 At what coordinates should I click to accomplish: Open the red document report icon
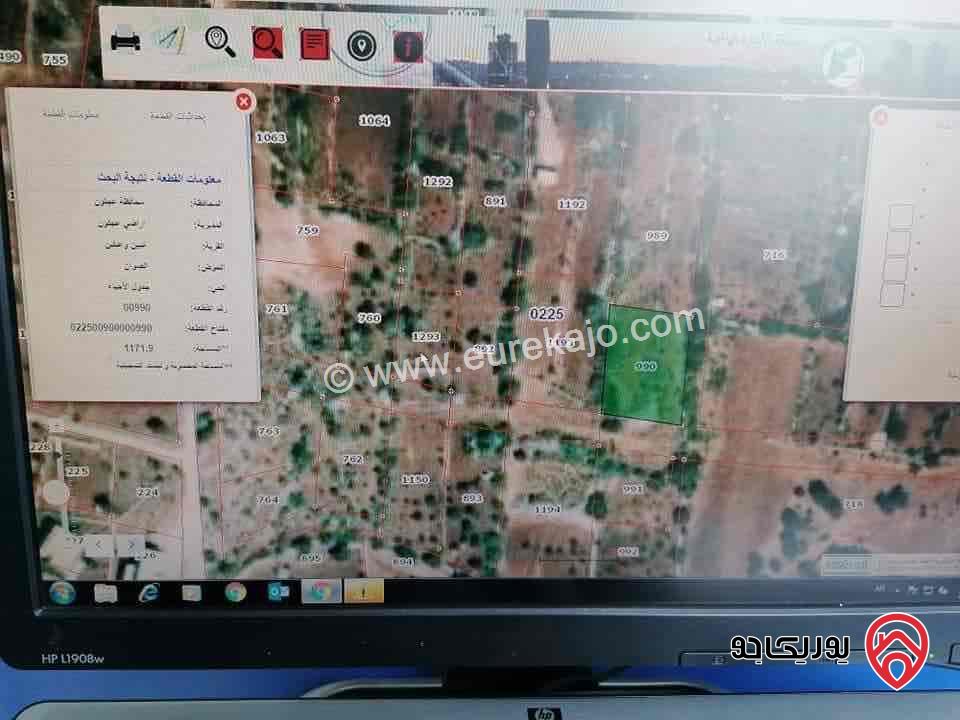[x=315, y=43]
